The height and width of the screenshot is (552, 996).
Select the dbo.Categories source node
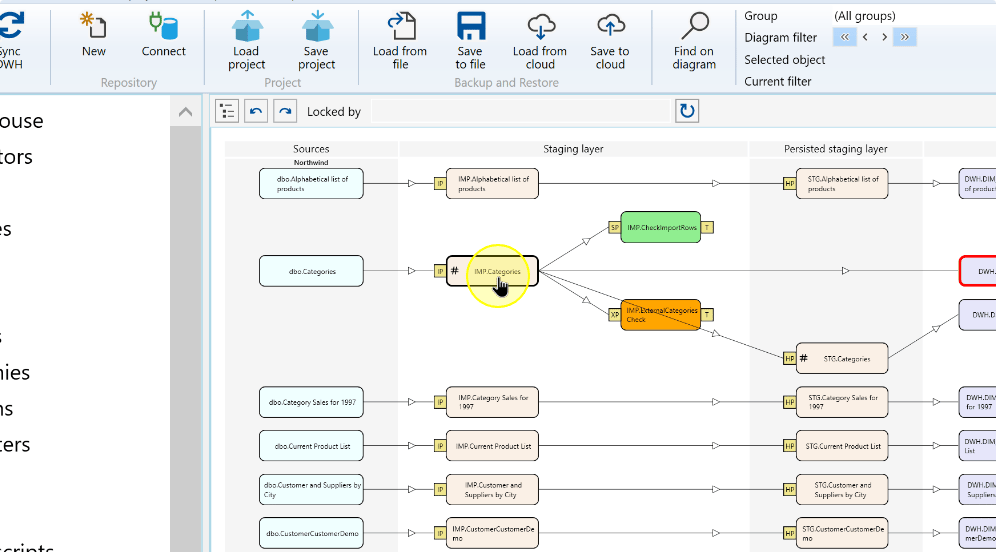click(x=311, y=271)
